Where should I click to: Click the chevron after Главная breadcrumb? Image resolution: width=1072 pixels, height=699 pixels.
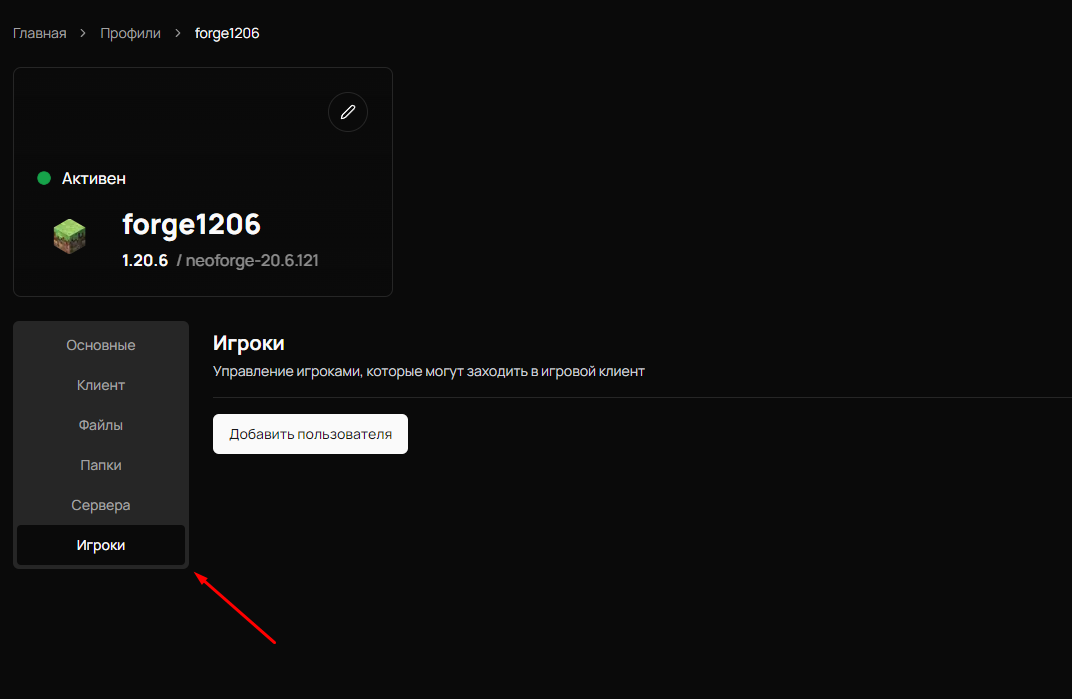click(x=83, y=34)
